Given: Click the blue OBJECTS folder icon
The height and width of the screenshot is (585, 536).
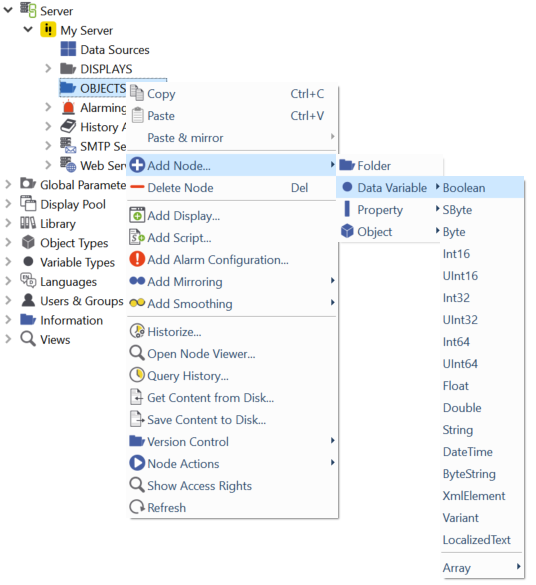Looking at the screenshot, I should 68,87.
